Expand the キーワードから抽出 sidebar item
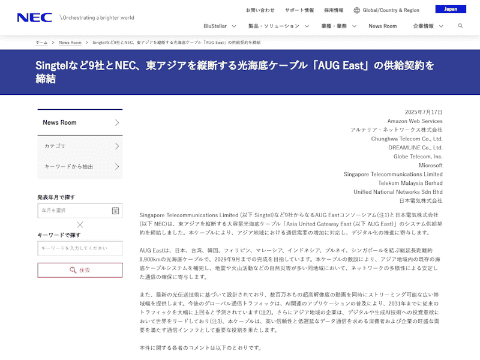Viewport: 480px width, 360px height. 80,166
